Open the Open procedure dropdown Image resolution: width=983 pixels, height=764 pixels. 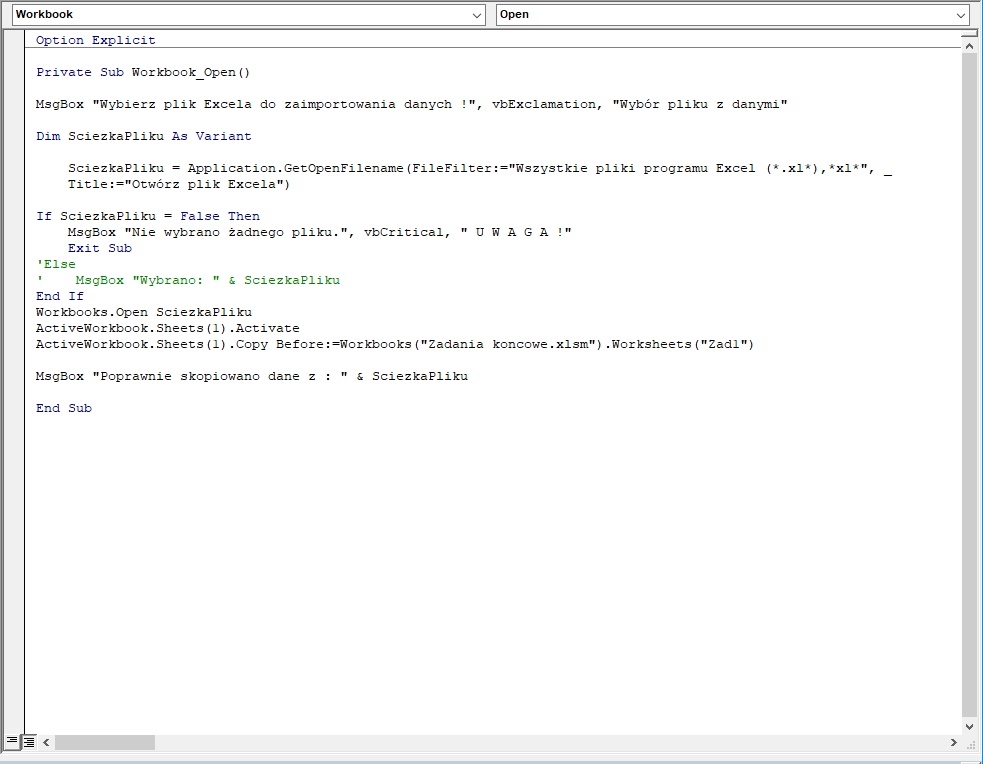tap(733, 14)
